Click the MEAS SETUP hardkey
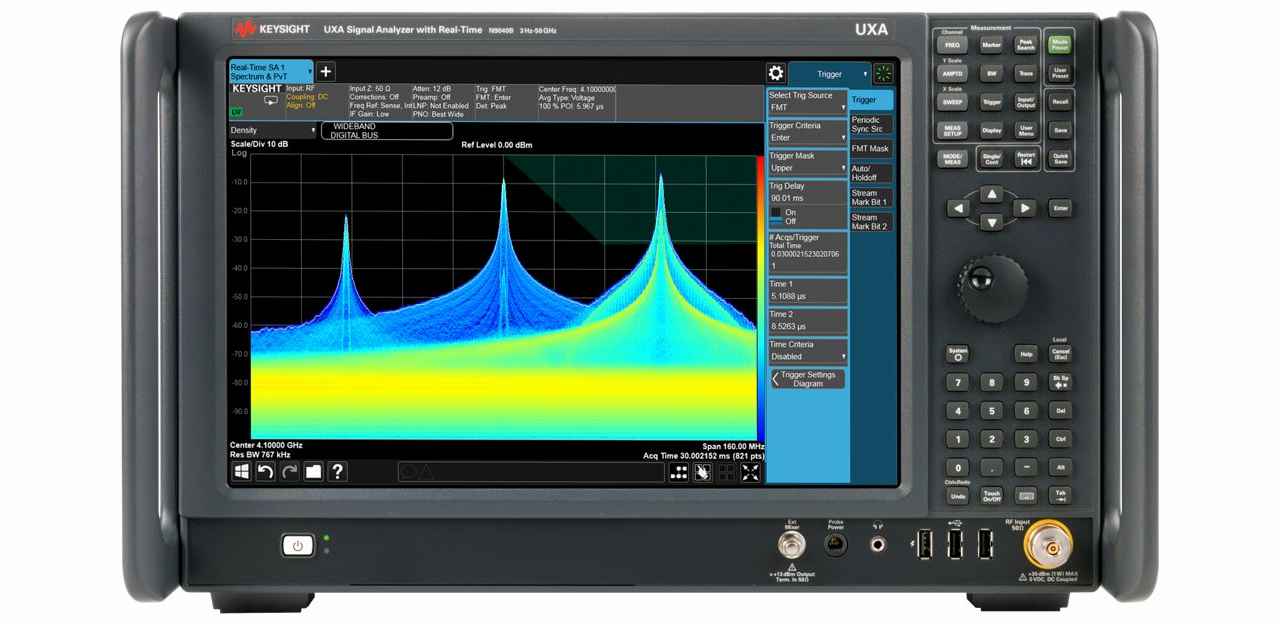The width and height of the screenshot is (1280, 624). pyautogui.click(x=953, y=130)
